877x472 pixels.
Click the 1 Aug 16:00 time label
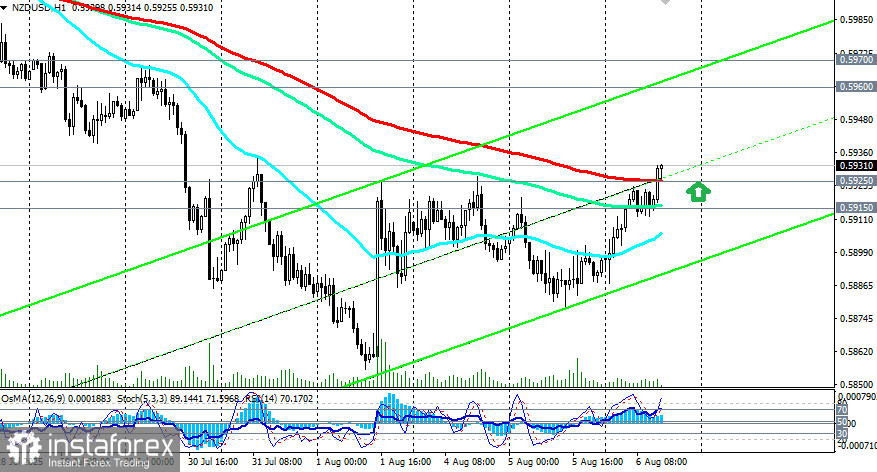pyautogui.click(x=406, y=462)
